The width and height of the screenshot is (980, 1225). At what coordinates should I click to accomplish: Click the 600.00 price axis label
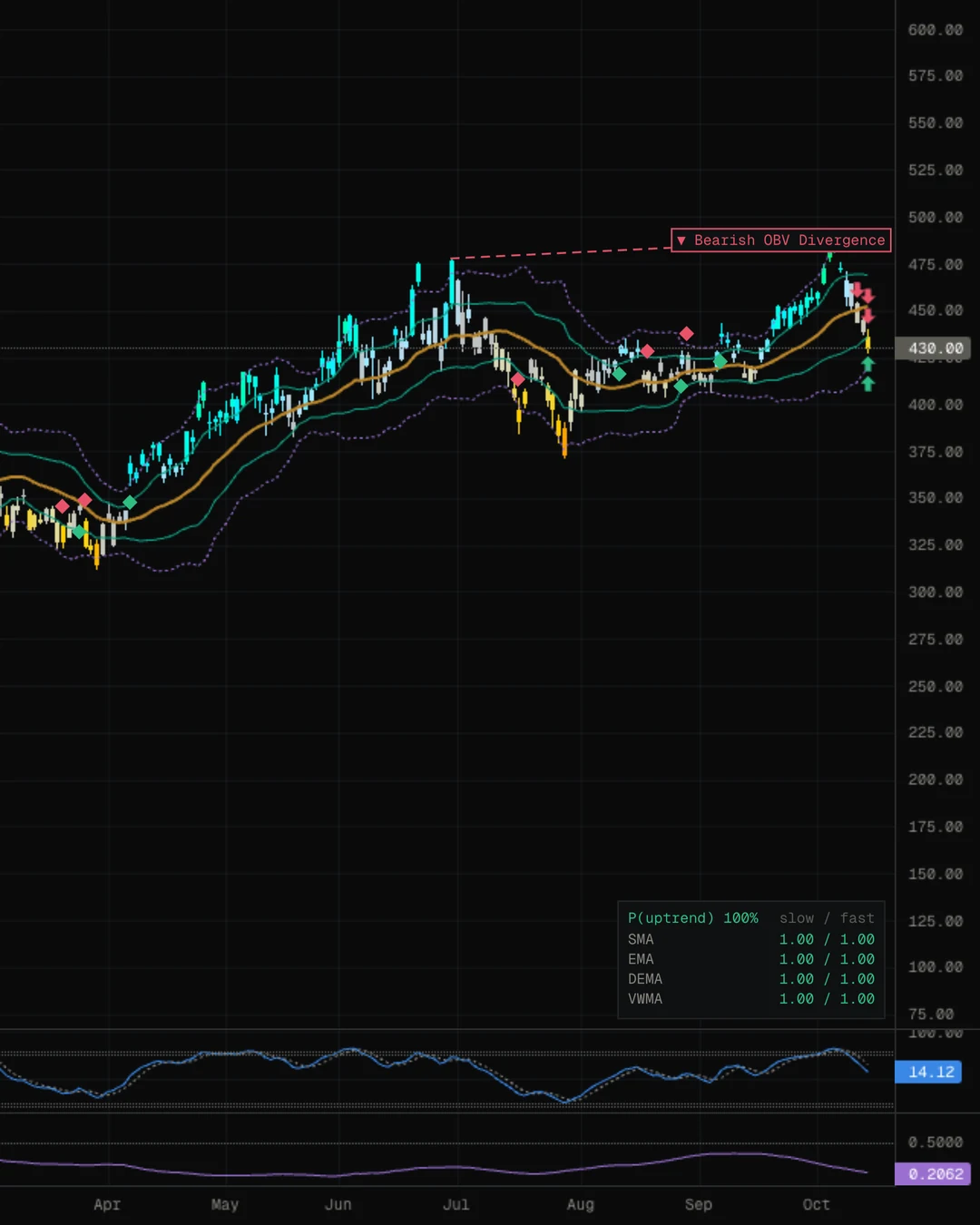(936, 30)
